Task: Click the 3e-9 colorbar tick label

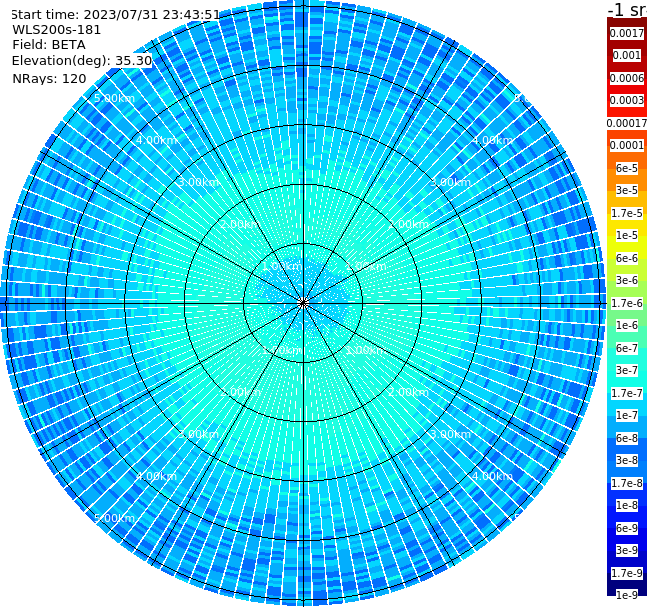Action: point(627,550)
